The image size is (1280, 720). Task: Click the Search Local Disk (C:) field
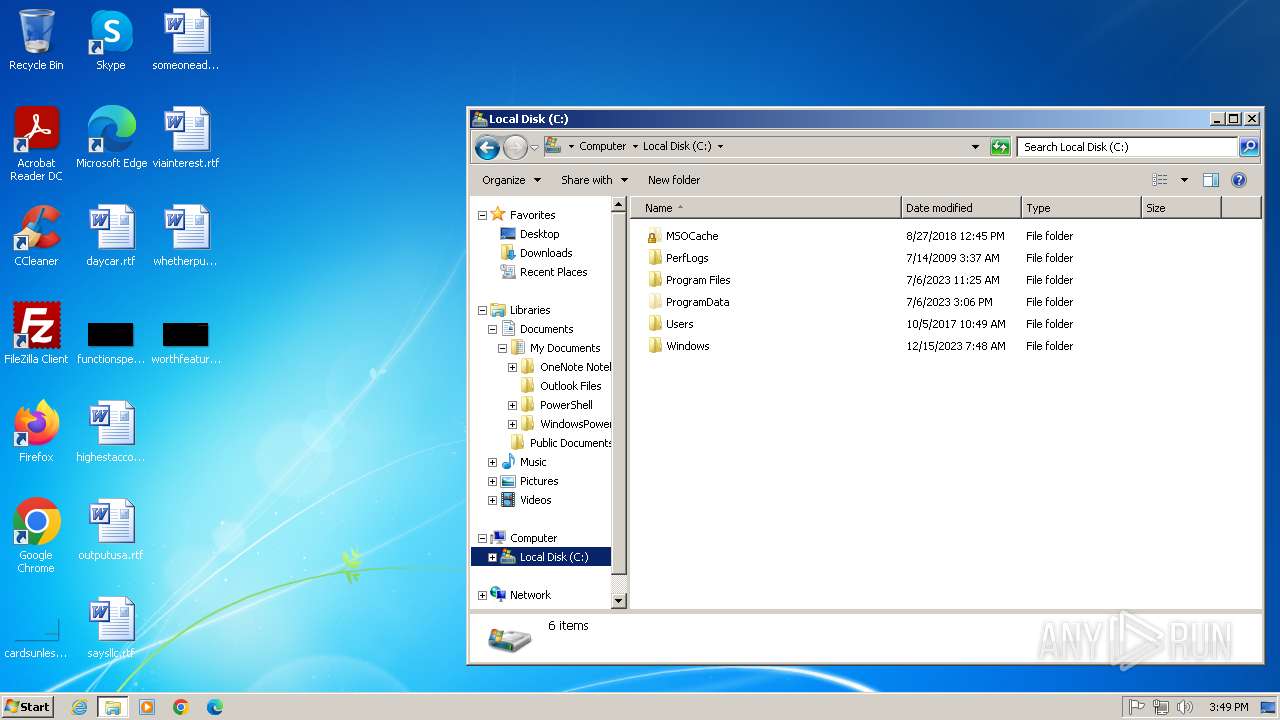coord(1128,147)
